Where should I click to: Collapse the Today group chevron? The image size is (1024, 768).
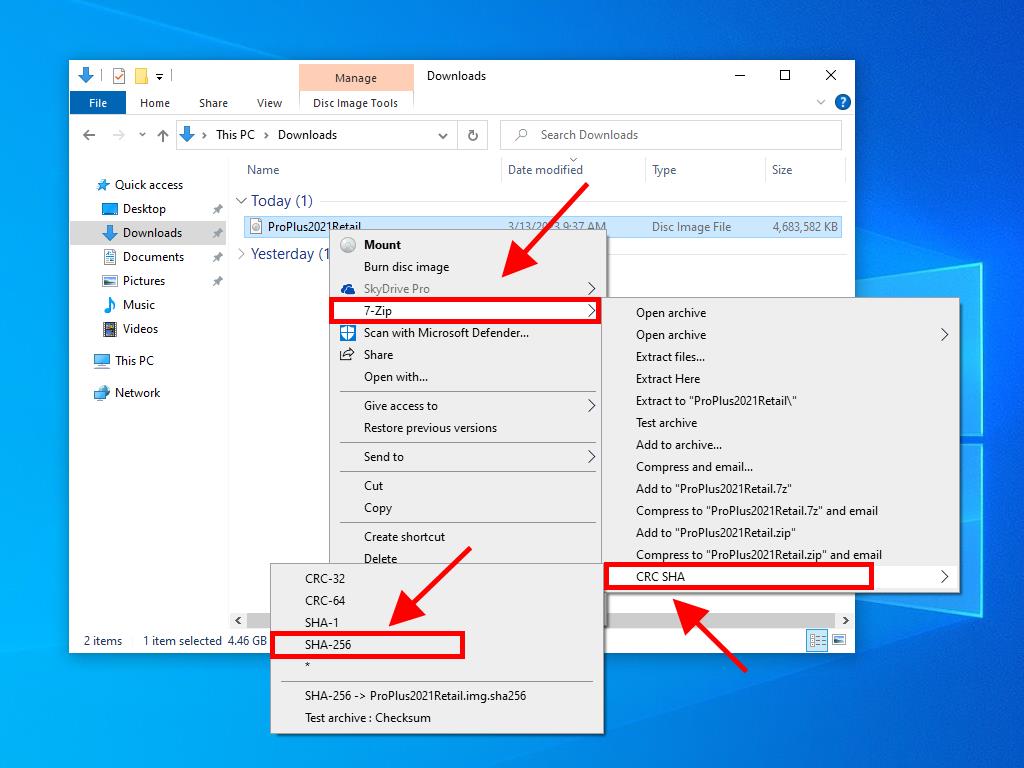[x=241, y=201]
